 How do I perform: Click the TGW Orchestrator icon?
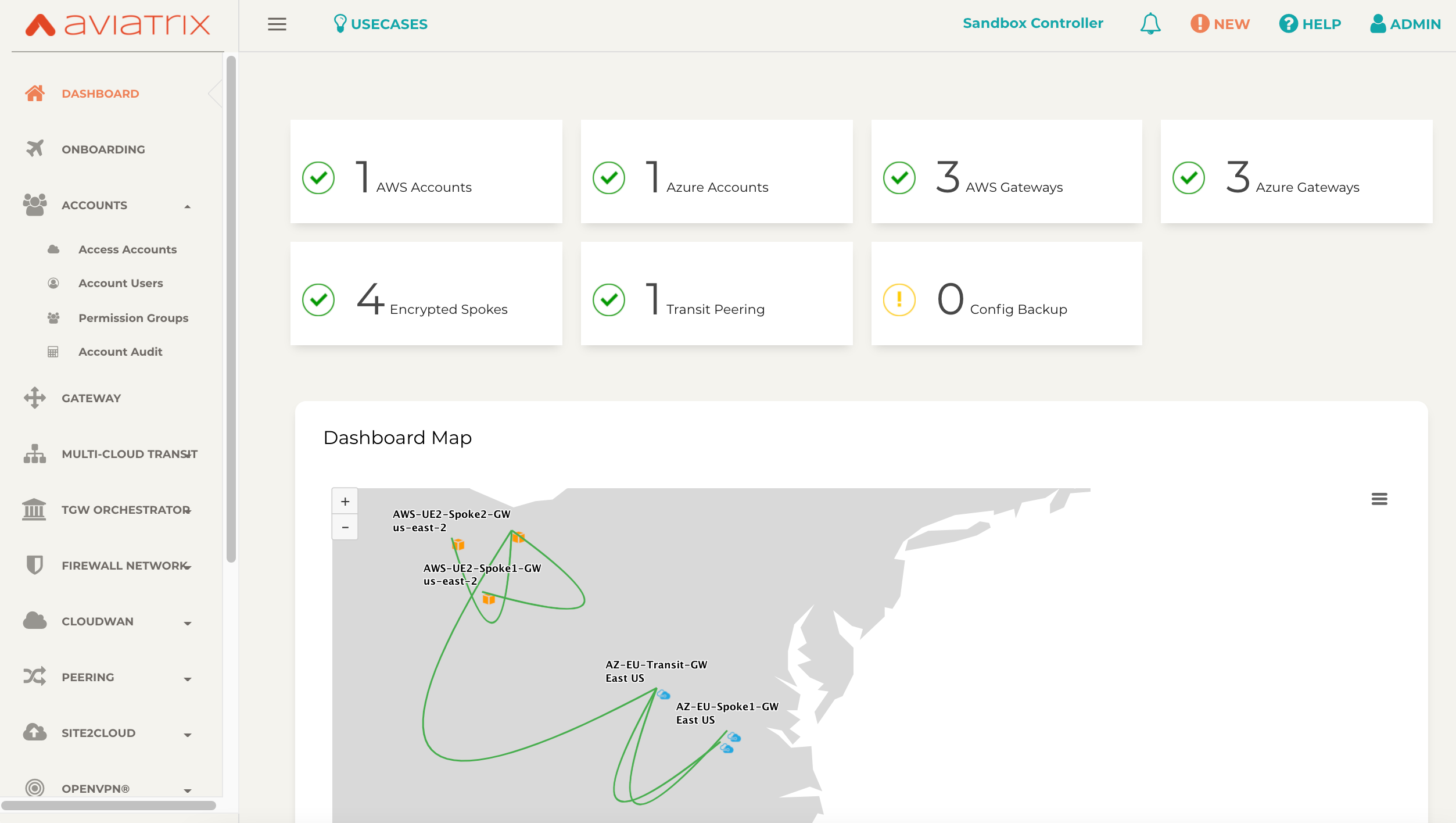(34, 510)
